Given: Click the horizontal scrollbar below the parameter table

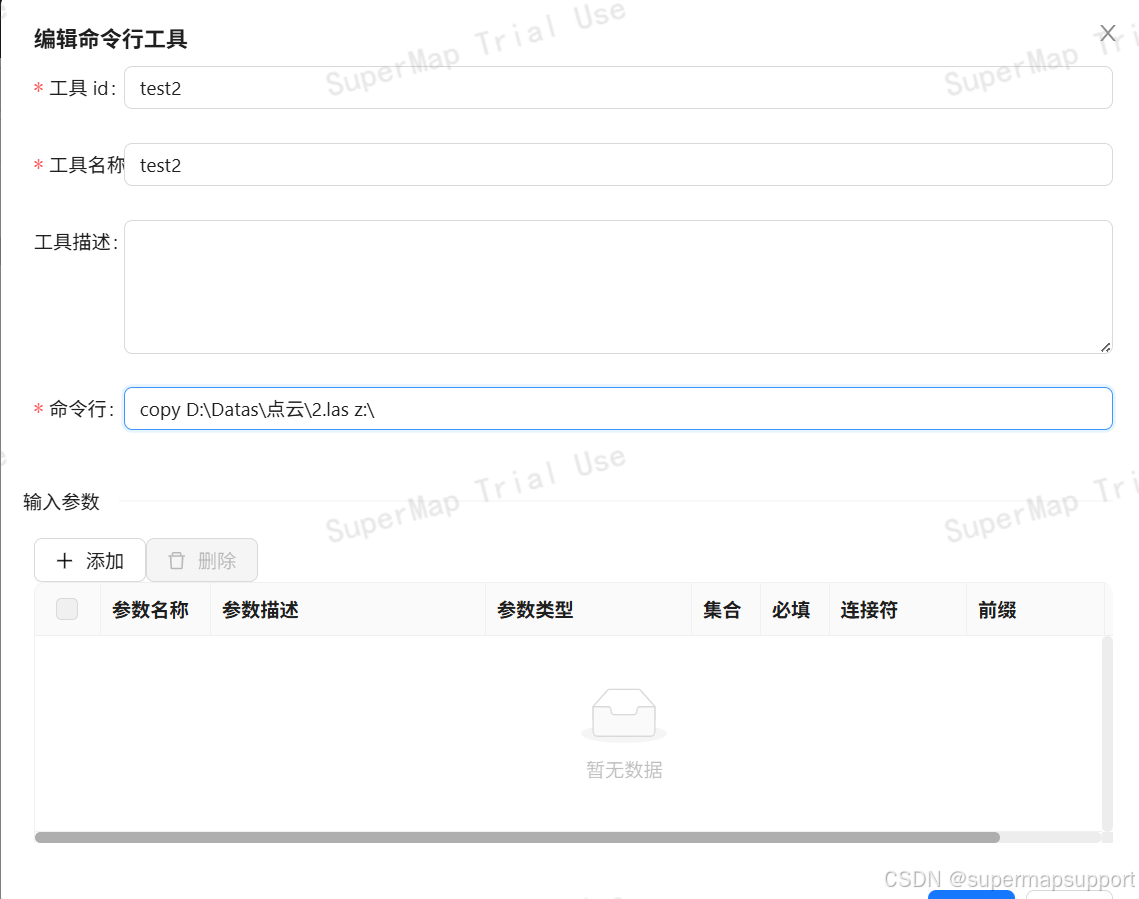Looking at the screenshot, I should point(520,836).
